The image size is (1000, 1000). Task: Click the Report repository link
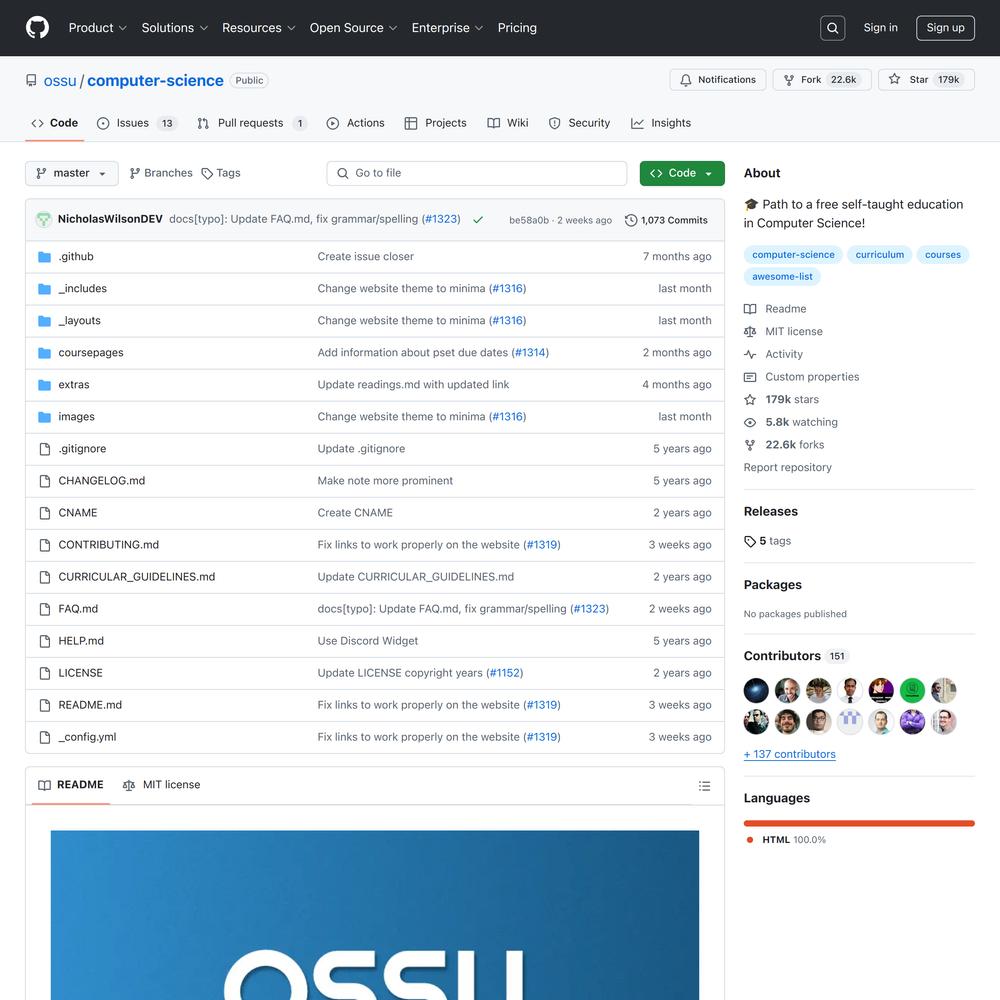pos(788,467)
